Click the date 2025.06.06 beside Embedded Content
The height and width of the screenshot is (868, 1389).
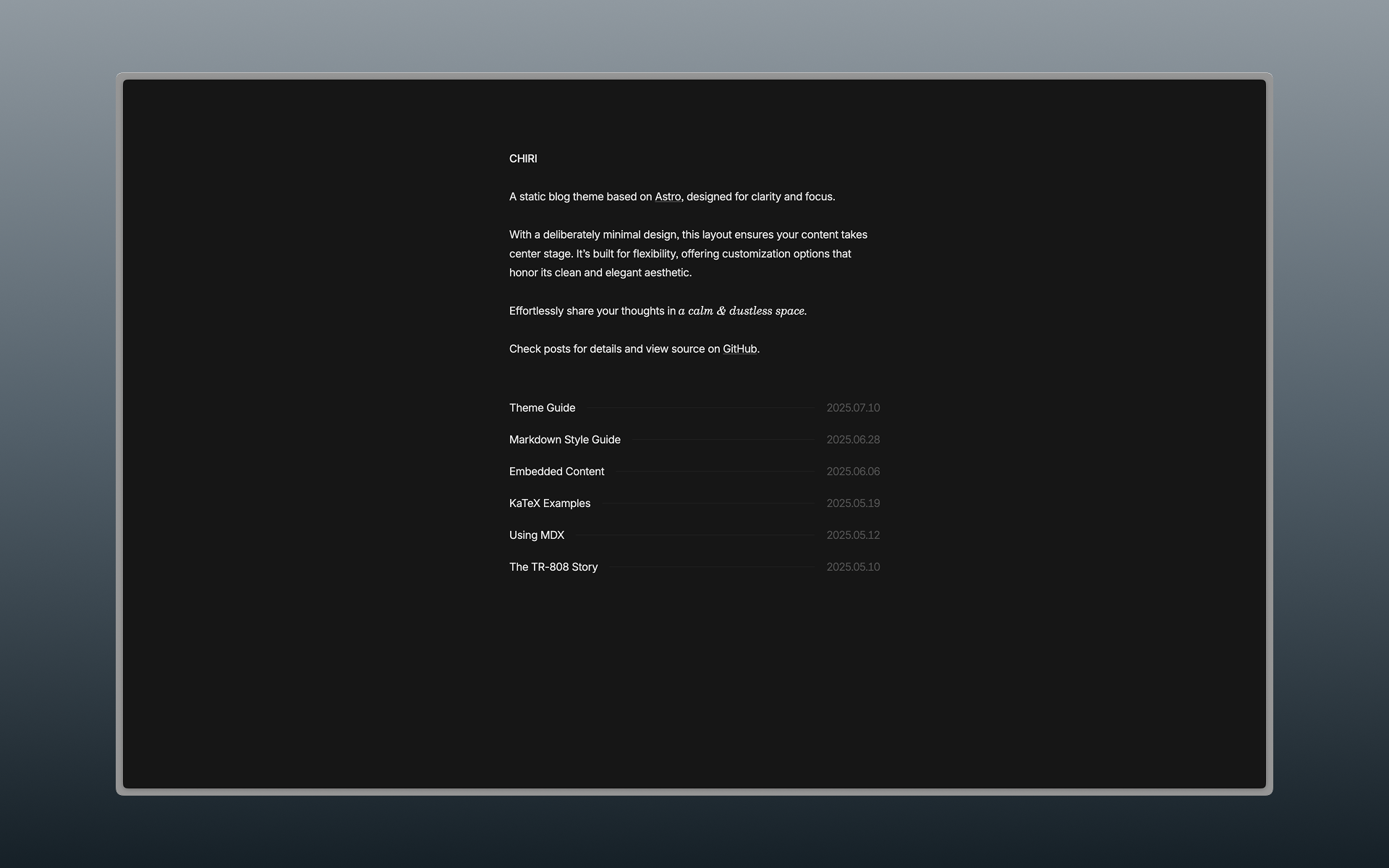tap(854, 471)
